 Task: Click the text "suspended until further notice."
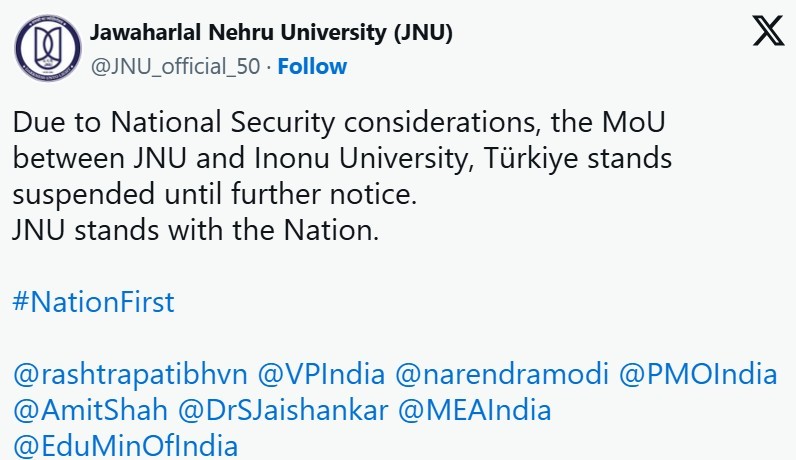[x=215, y=194]
